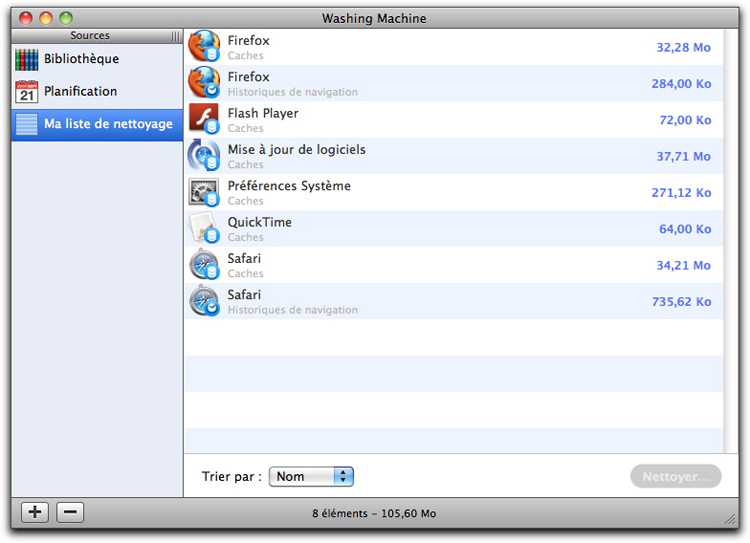Click the Nettoyer… button
This screenshot has width=750, height=543.
point(675,477)
